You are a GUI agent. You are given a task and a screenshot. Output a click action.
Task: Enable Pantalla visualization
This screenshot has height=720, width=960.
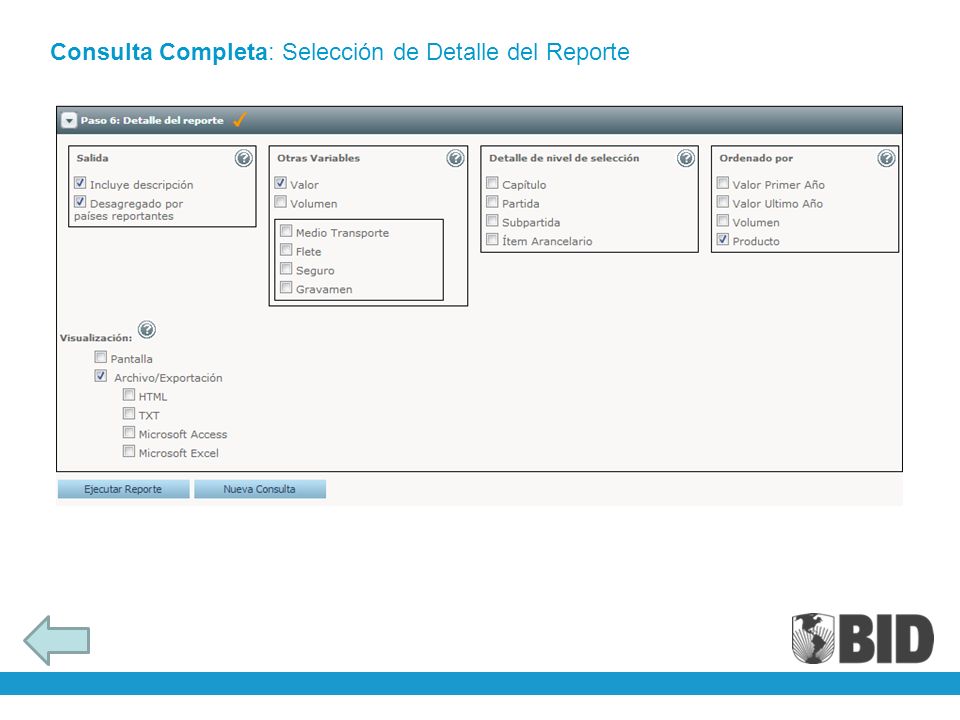click(101, 357)
